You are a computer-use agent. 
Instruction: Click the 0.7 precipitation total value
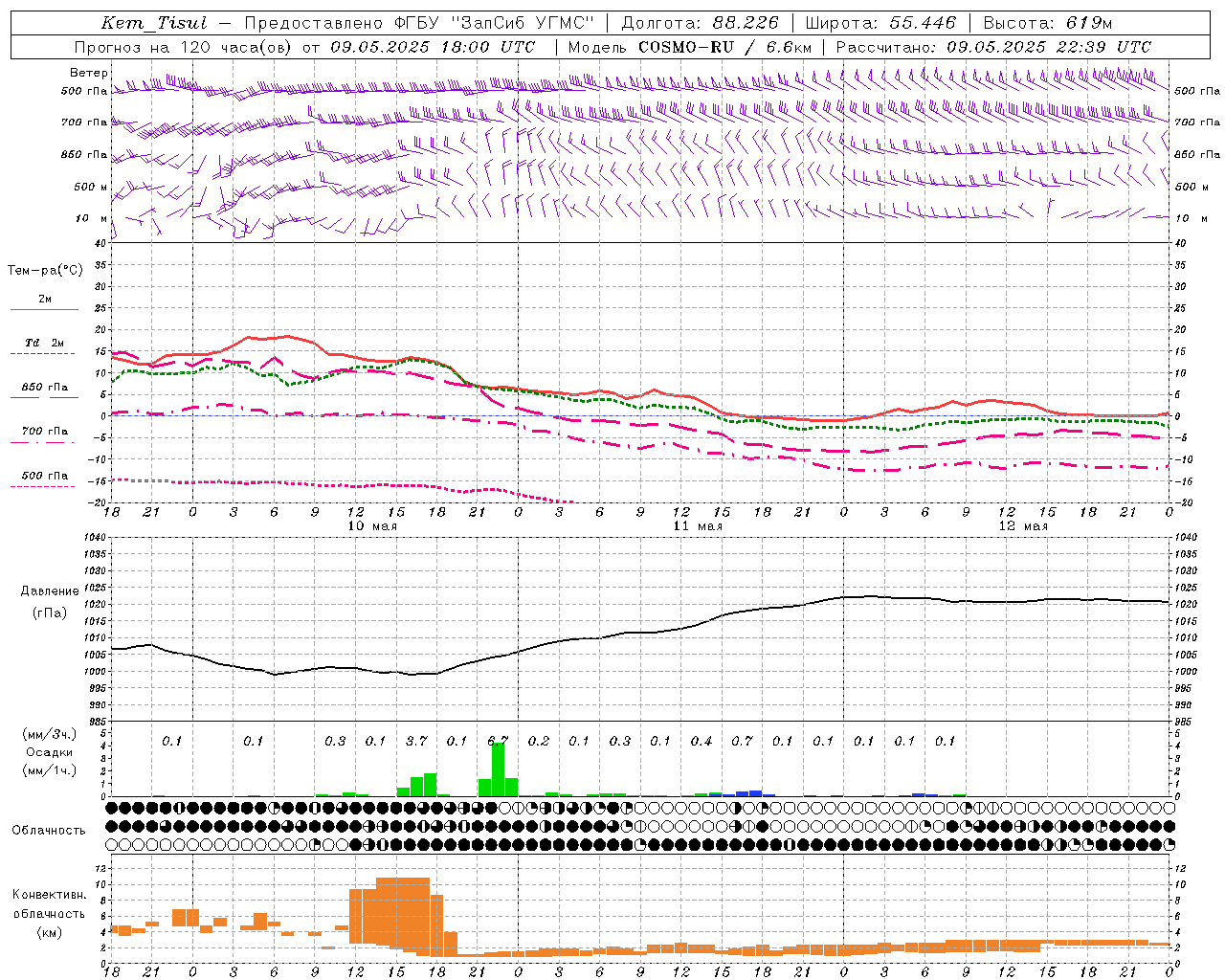[x=742, y=741]
